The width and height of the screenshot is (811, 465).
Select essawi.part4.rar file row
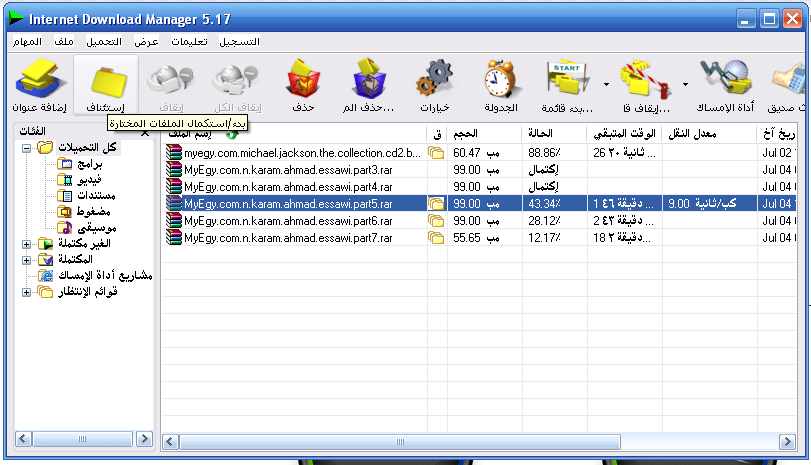point(480,187)
